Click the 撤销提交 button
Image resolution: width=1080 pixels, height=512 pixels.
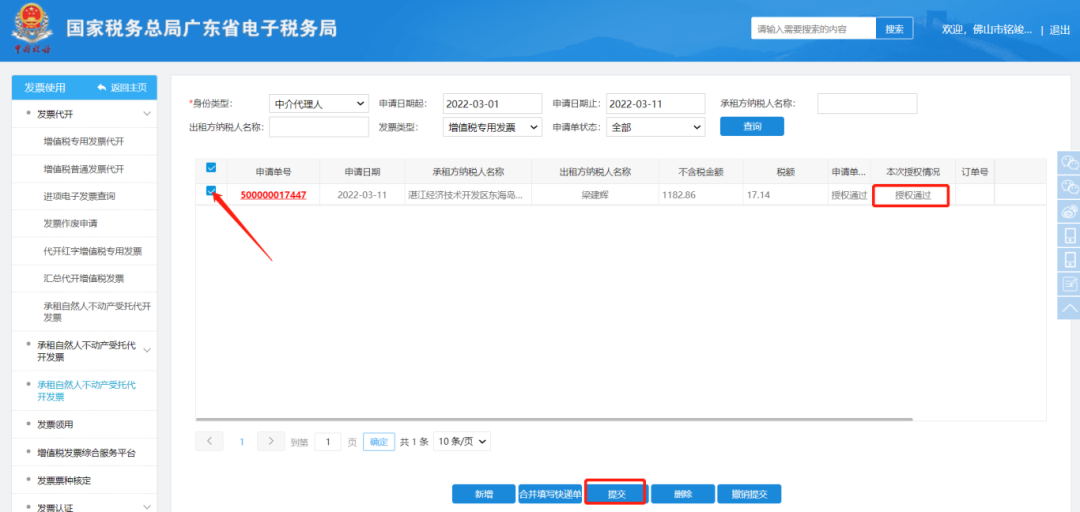point(749,494)
